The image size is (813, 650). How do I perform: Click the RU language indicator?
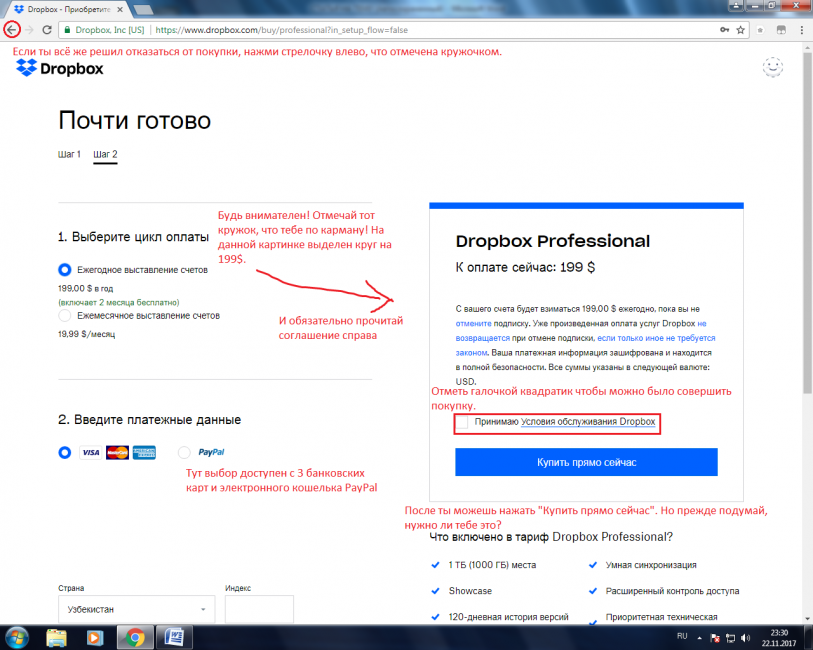[682, 636]
